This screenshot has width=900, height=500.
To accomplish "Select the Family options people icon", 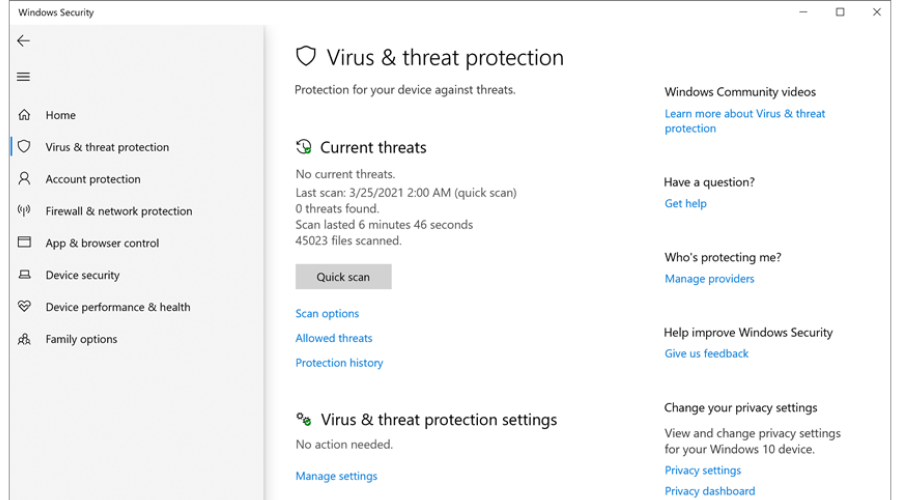I will pyautogui.click(x=24, y=339).
